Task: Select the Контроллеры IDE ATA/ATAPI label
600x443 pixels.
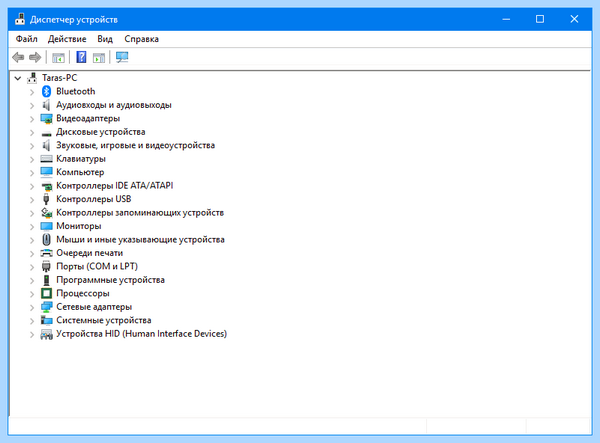Action: [114, 186]
